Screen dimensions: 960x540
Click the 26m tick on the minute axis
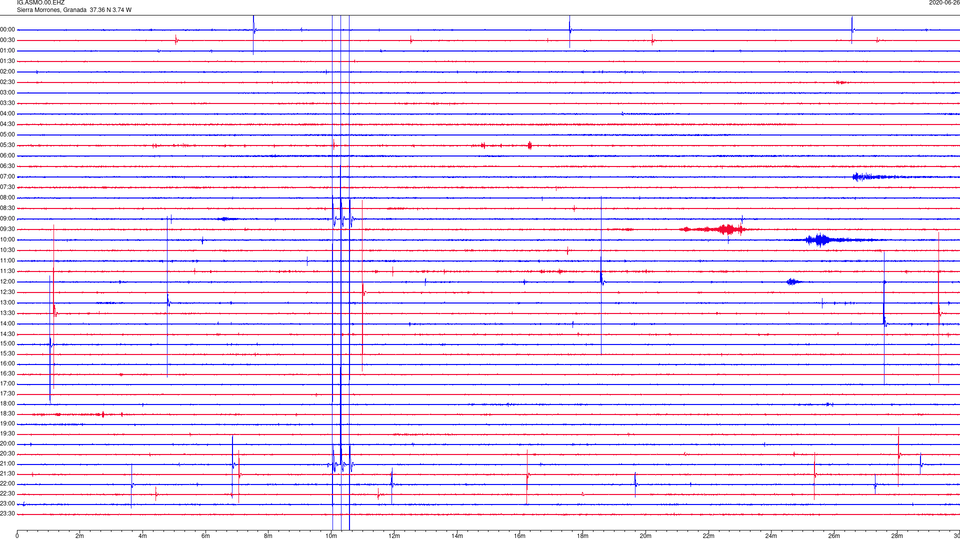point(834,536)
